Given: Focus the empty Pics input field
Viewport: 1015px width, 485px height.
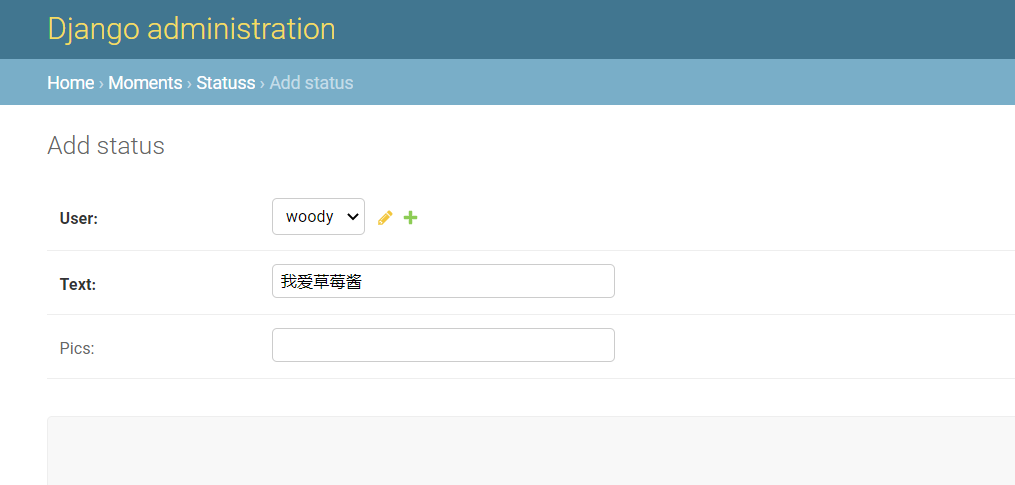Looking at the screenshot, I should click(443, 345).
